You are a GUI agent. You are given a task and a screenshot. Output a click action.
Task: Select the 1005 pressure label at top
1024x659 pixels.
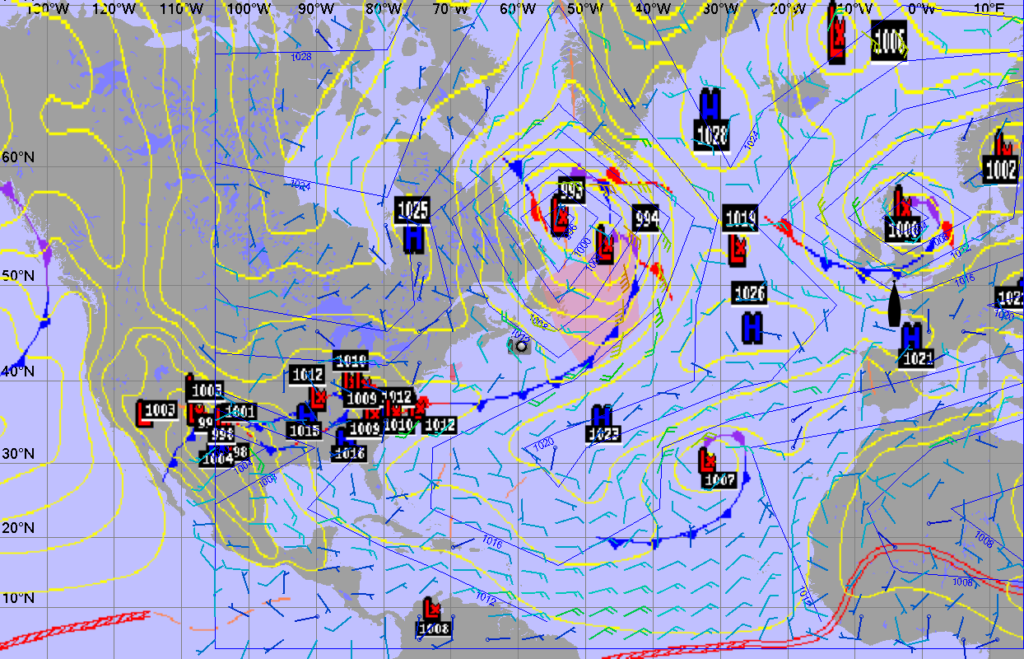pos(888,41)
